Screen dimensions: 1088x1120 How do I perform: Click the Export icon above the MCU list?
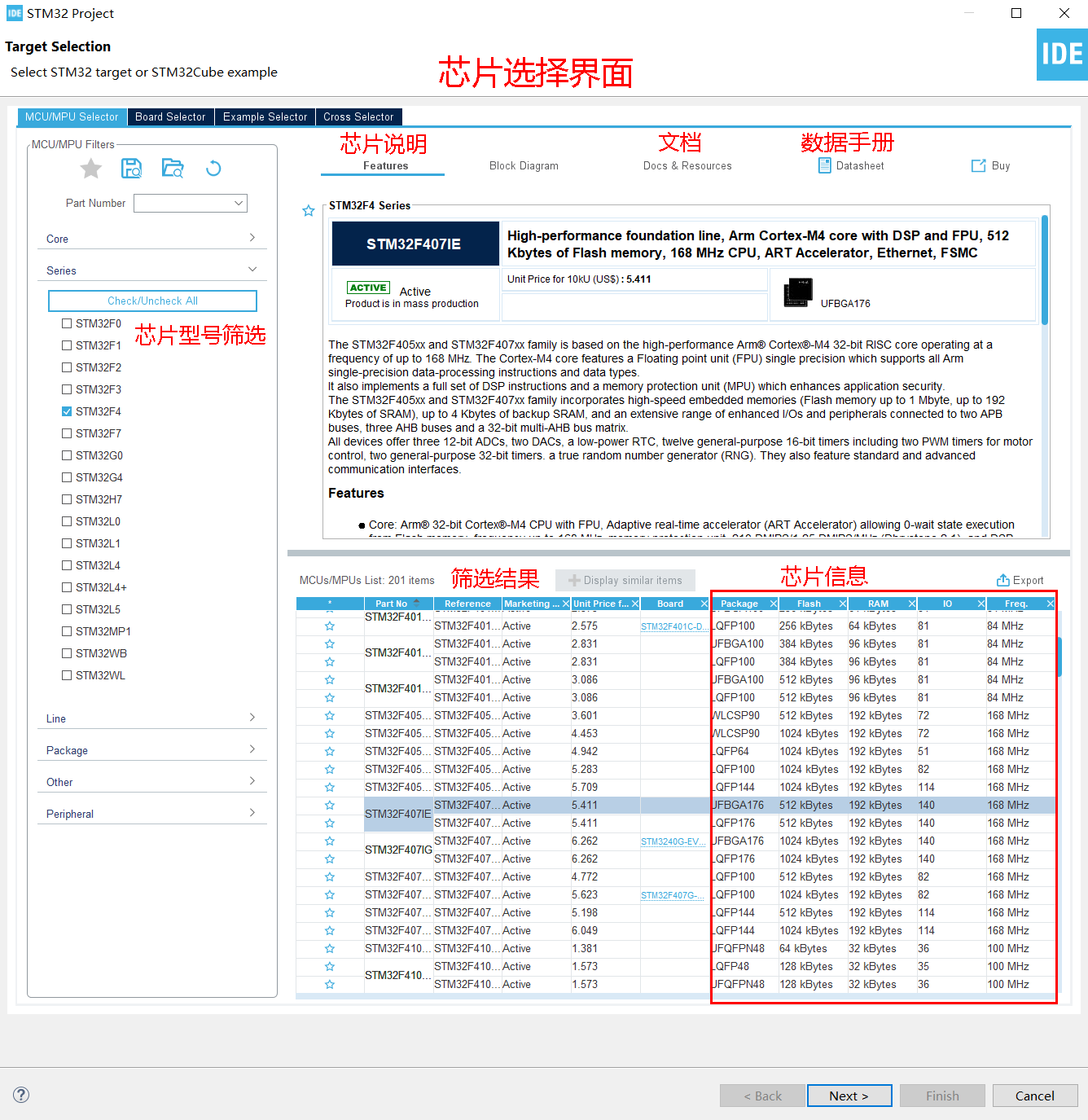(x=1003, y=580)
